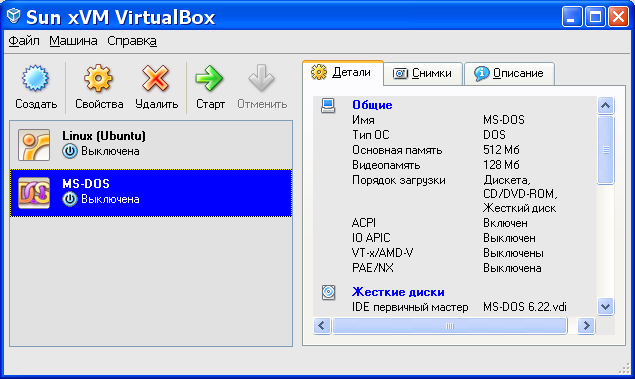Click the Имя label in details
Screen dimensions: 635x379
(363, 120)
